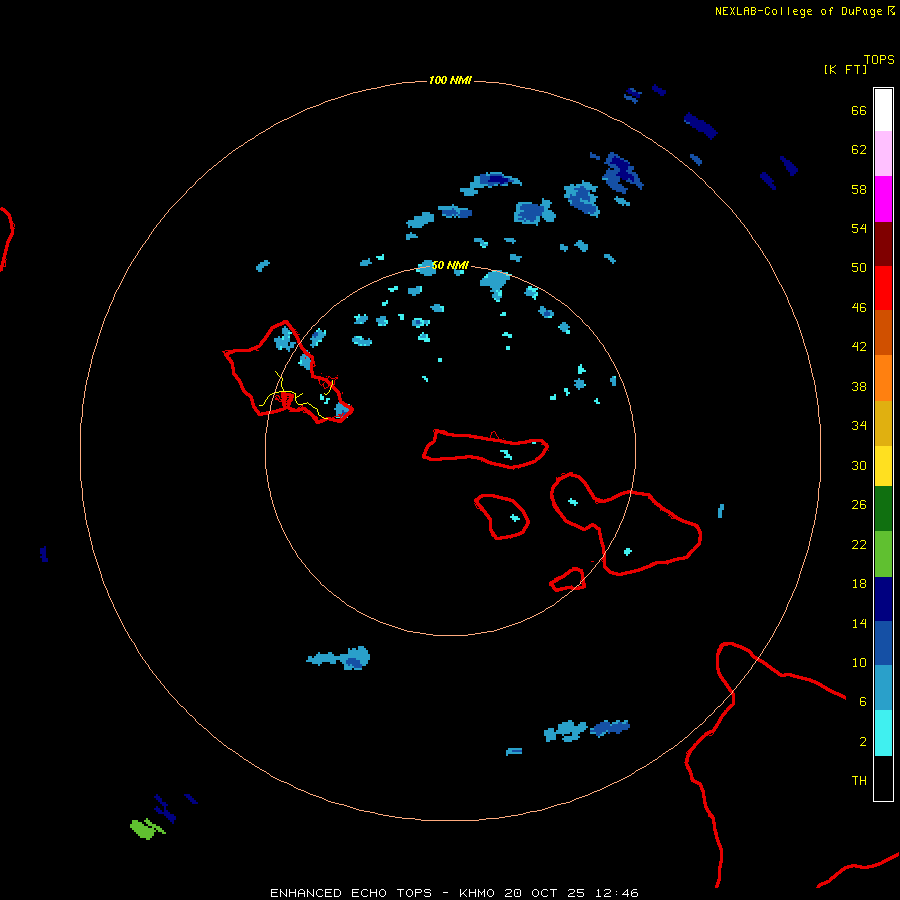Image resolution: width=900 pixels, height=900 pixels.
Task: Click the 2 legend value
Action: [863, 742]
